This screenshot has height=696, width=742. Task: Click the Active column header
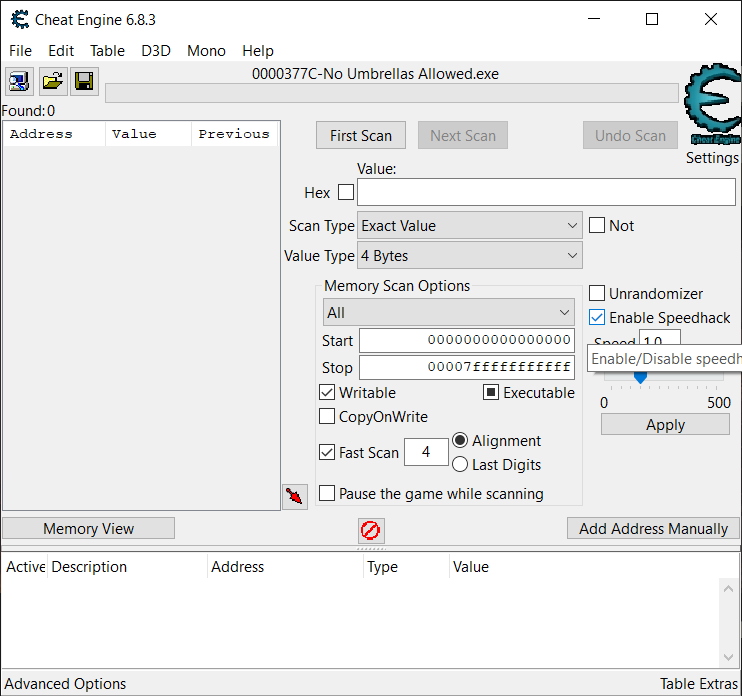pos(25,566)
